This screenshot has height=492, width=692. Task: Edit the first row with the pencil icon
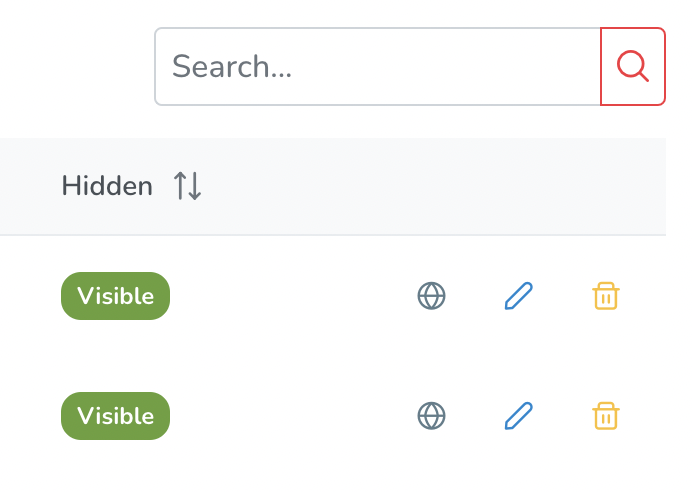519,296
